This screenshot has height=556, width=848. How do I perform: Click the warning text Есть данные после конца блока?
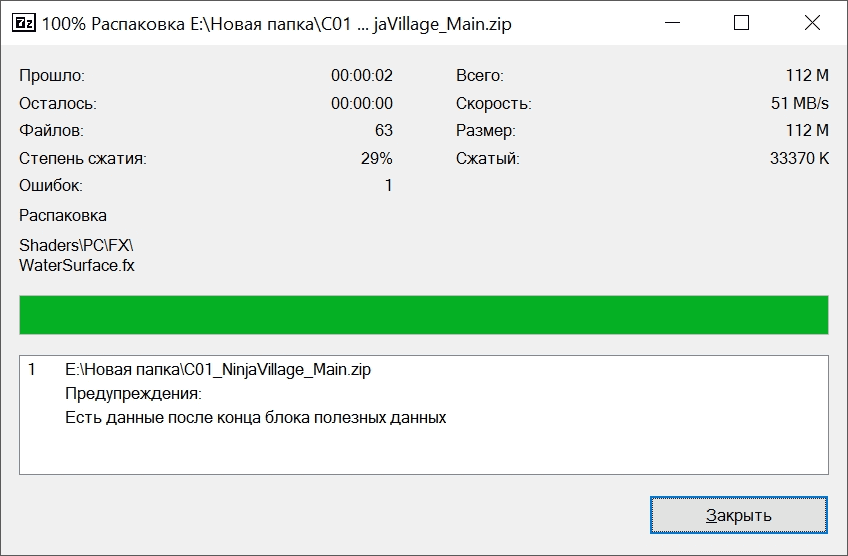click(255, 418)
